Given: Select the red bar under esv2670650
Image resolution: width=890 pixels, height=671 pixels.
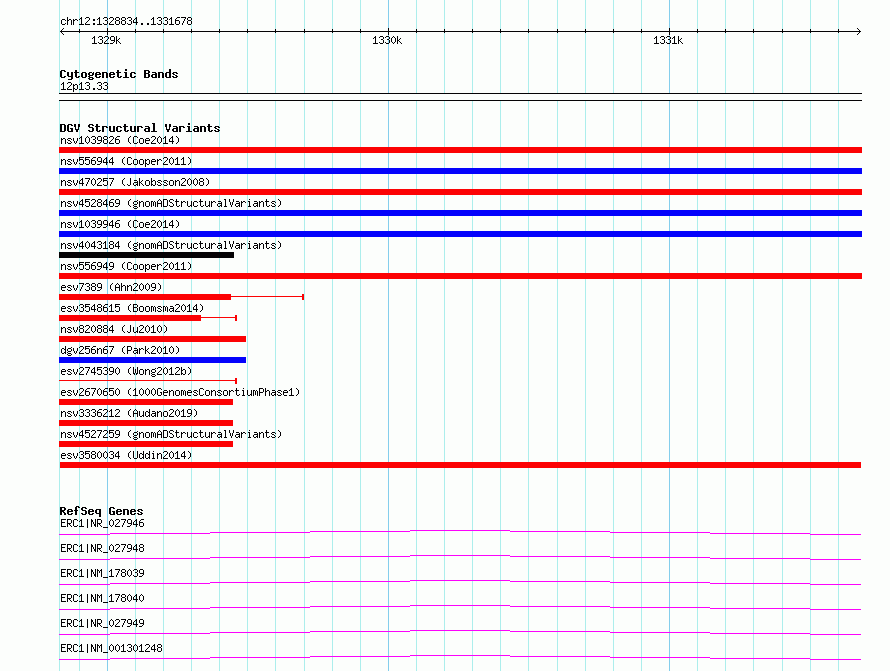Looking at the screenshot, I should click(x=146, y=402).
